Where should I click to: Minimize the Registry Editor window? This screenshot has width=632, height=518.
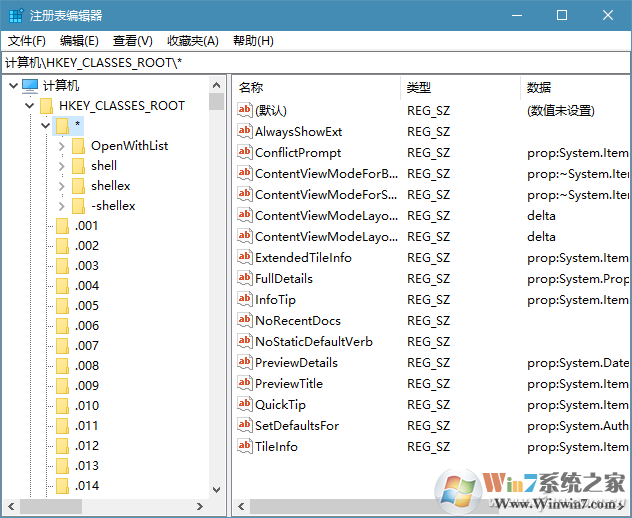517,15
